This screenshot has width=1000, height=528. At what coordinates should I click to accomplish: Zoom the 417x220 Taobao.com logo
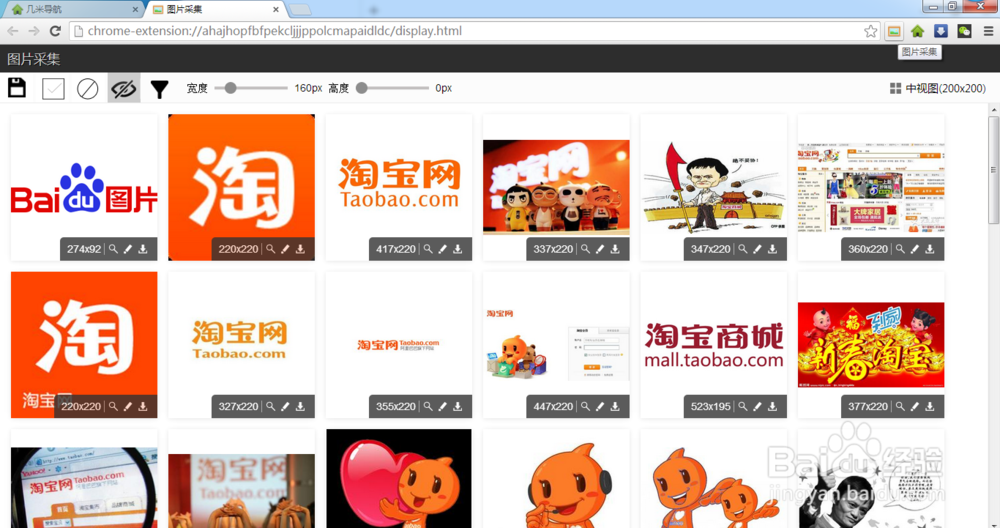[428, 249]
